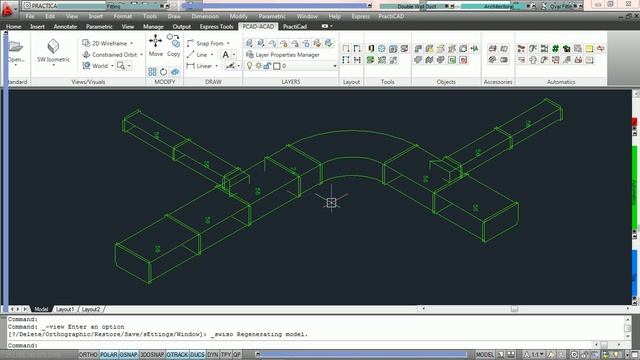This screenshot has width=640, height=360.
Task: Toggle DYN input in status bar
Action: click(213, 355)
